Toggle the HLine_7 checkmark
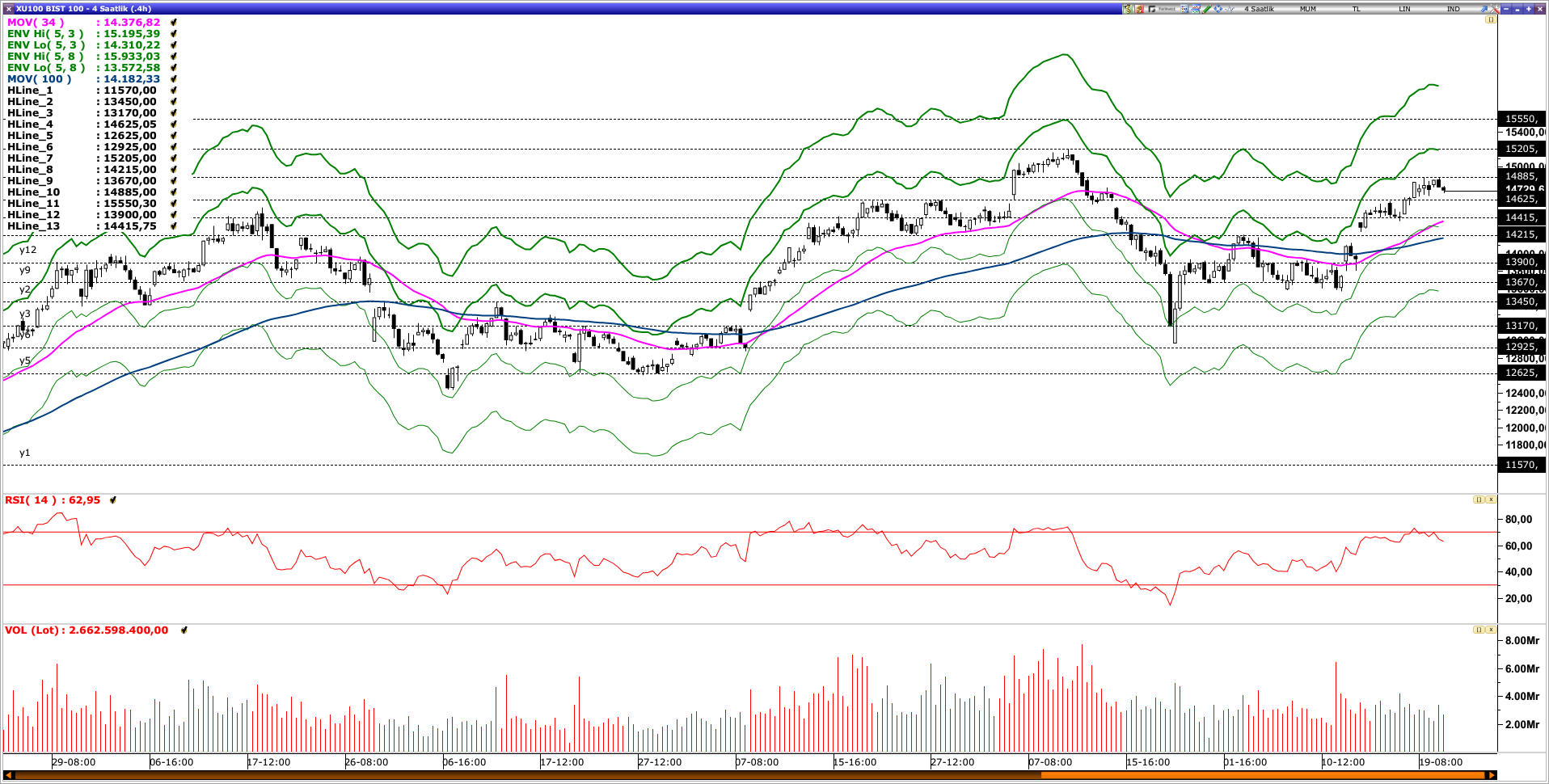The image size is (1549, 784). point(174,158)
